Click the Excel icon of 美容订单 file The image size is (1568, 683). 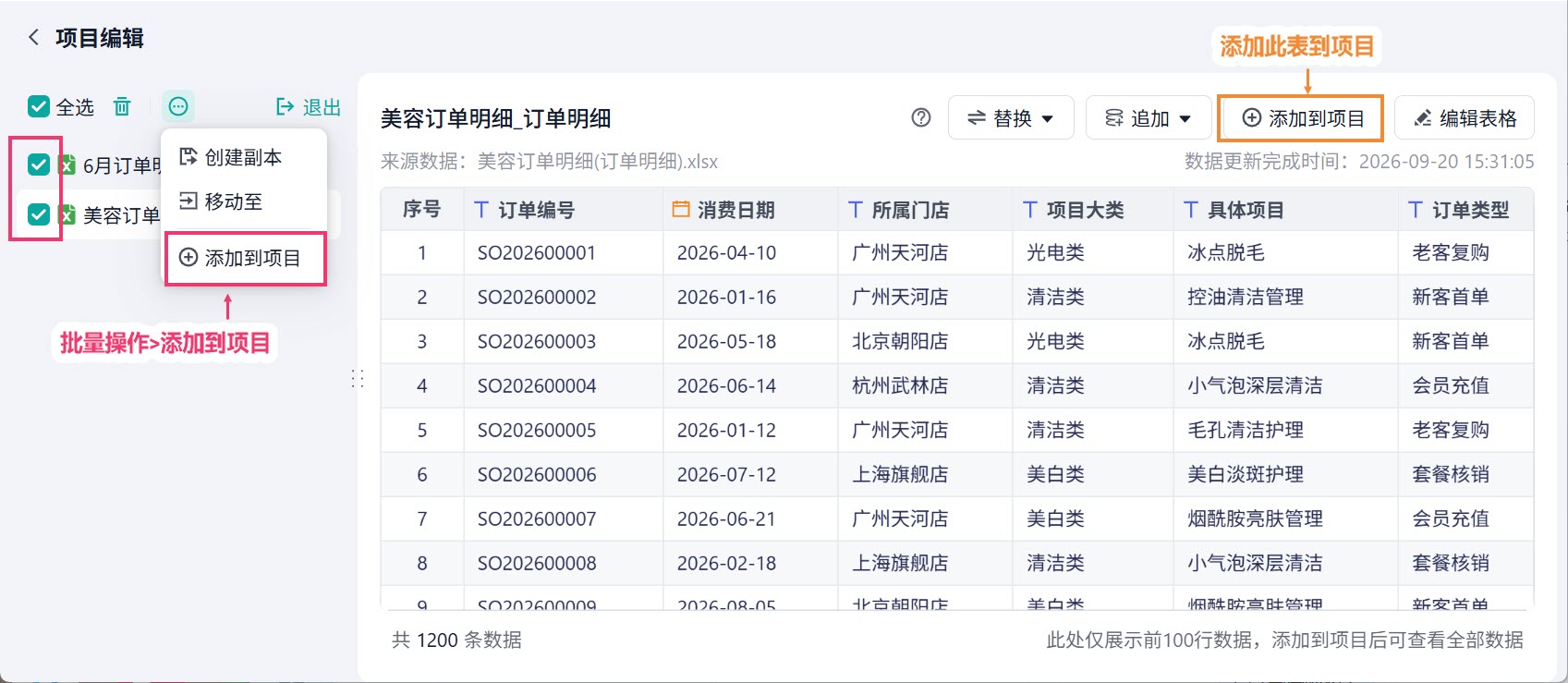coord(67,214)
